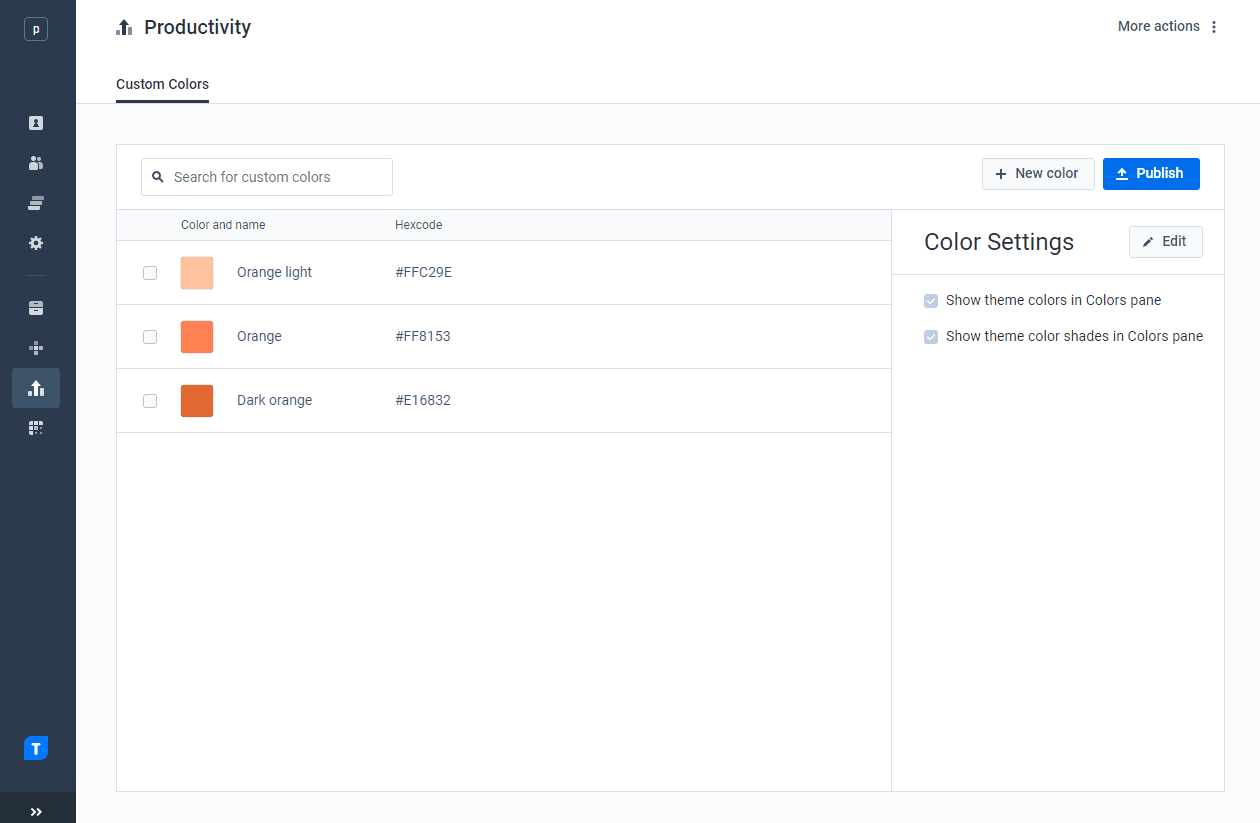1260x823 pixels.
Task: Click the New color button
Action: 1038,173
